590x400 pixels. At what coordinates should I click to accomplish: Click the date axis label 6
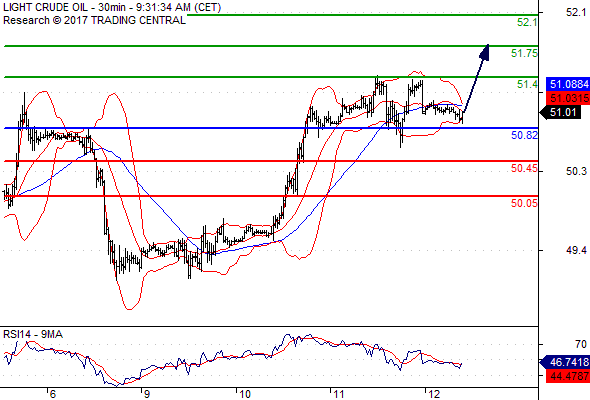click(52, 394)
